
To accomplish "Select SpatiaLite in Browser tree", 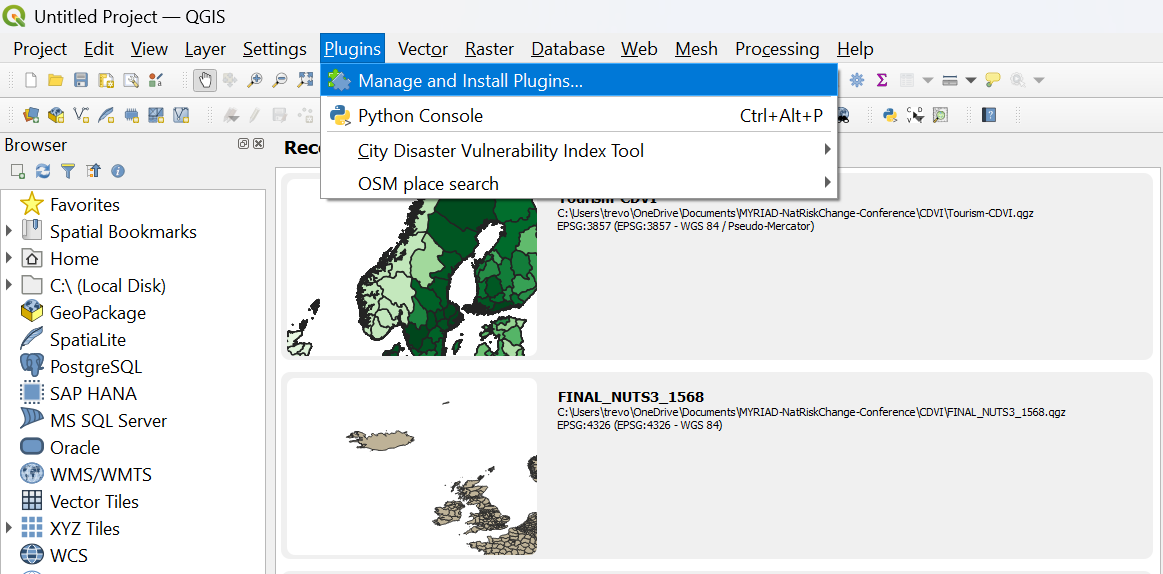I will pos(88,340).
